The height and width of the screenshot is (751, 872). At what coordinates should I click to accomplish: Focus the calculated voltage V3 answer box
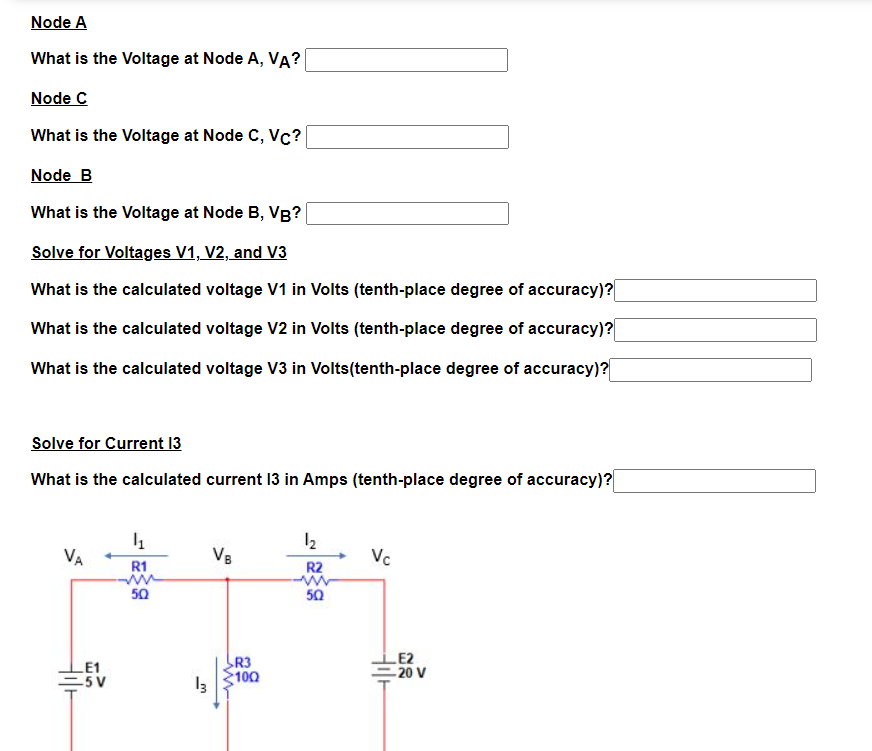(x=710, y=370)
